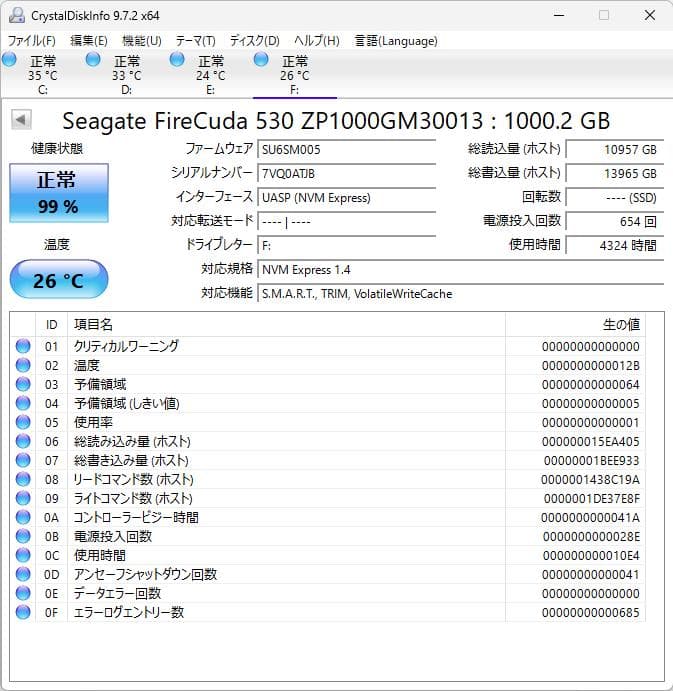Click the status orb of row 04 予備領域 (しきい値)
Viewport: 673px width, 691px height.
23,403
